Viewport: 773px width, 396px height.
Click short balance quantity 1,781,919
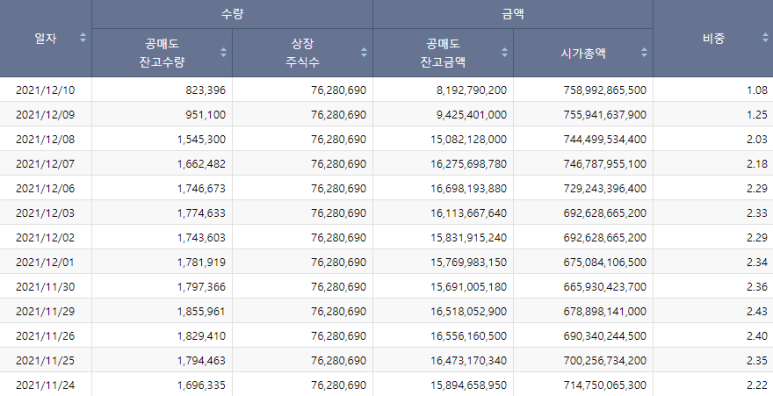[x=202, y=262]
